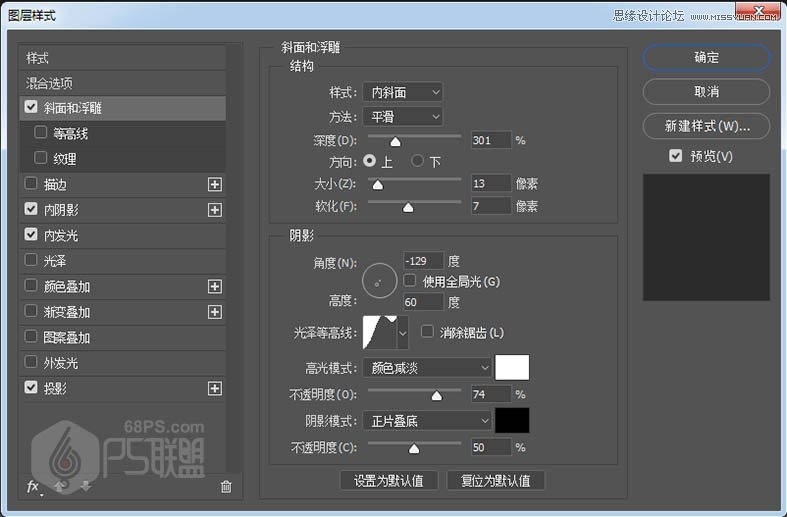Click the move effect down arrow
The height and width of the screenshot is (517, 787).
(86, 486)
